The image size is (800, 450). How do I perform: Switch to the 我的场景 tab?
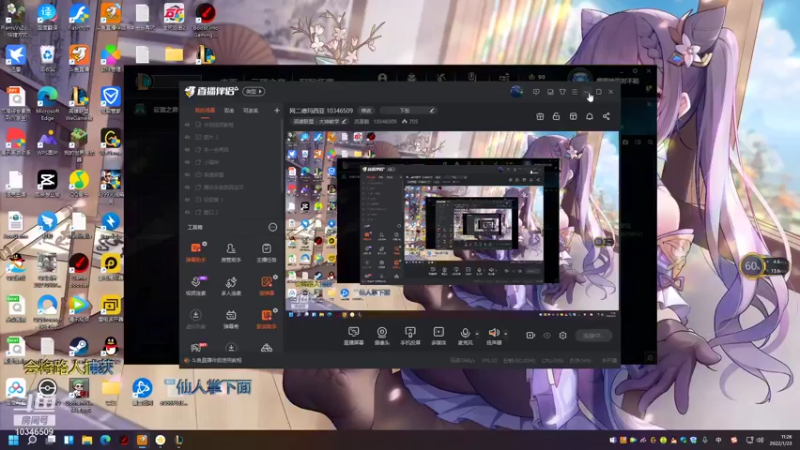point(205,110)
